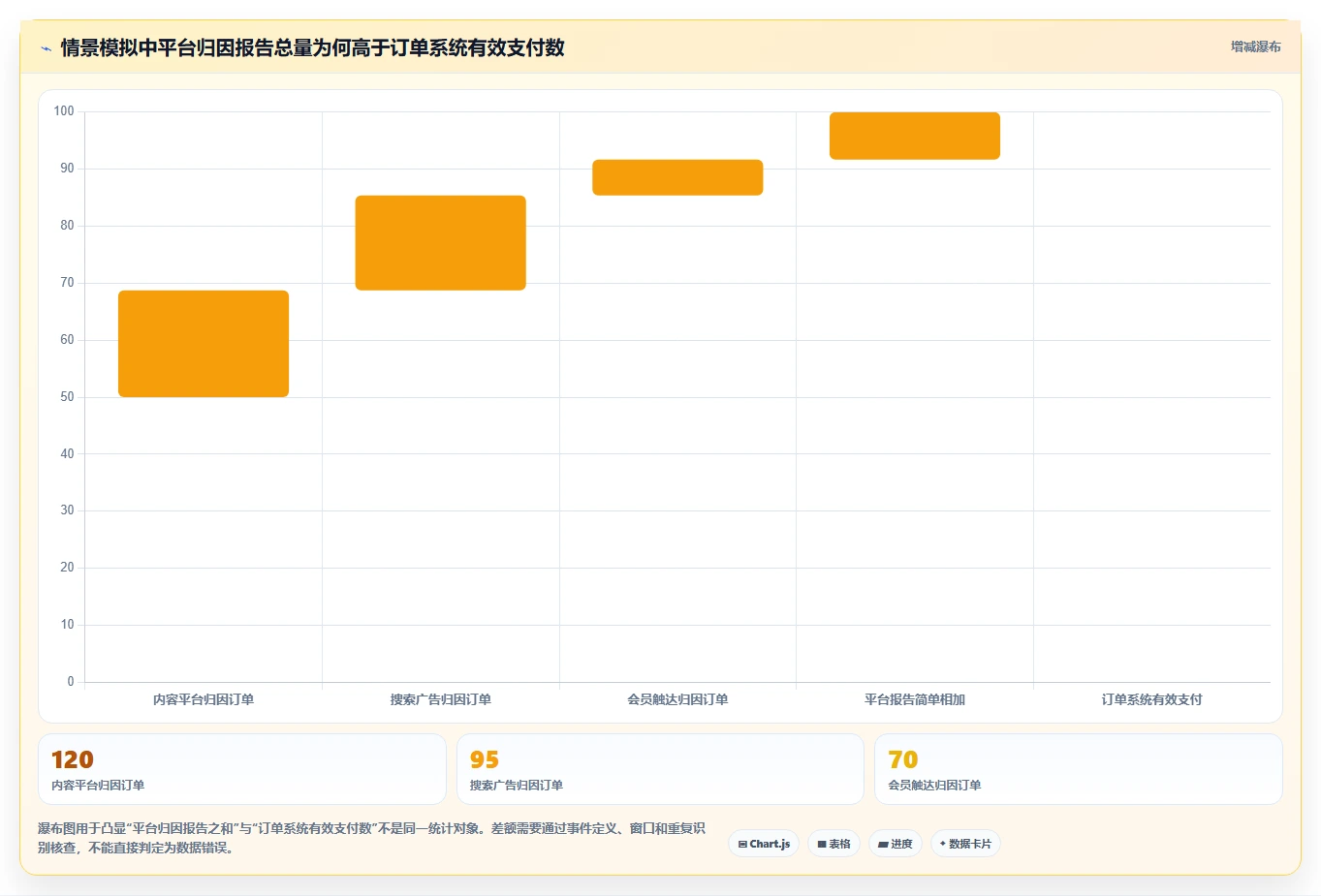Click the x-axis label 订单系统有效支付

click(x=1151, y=699)
